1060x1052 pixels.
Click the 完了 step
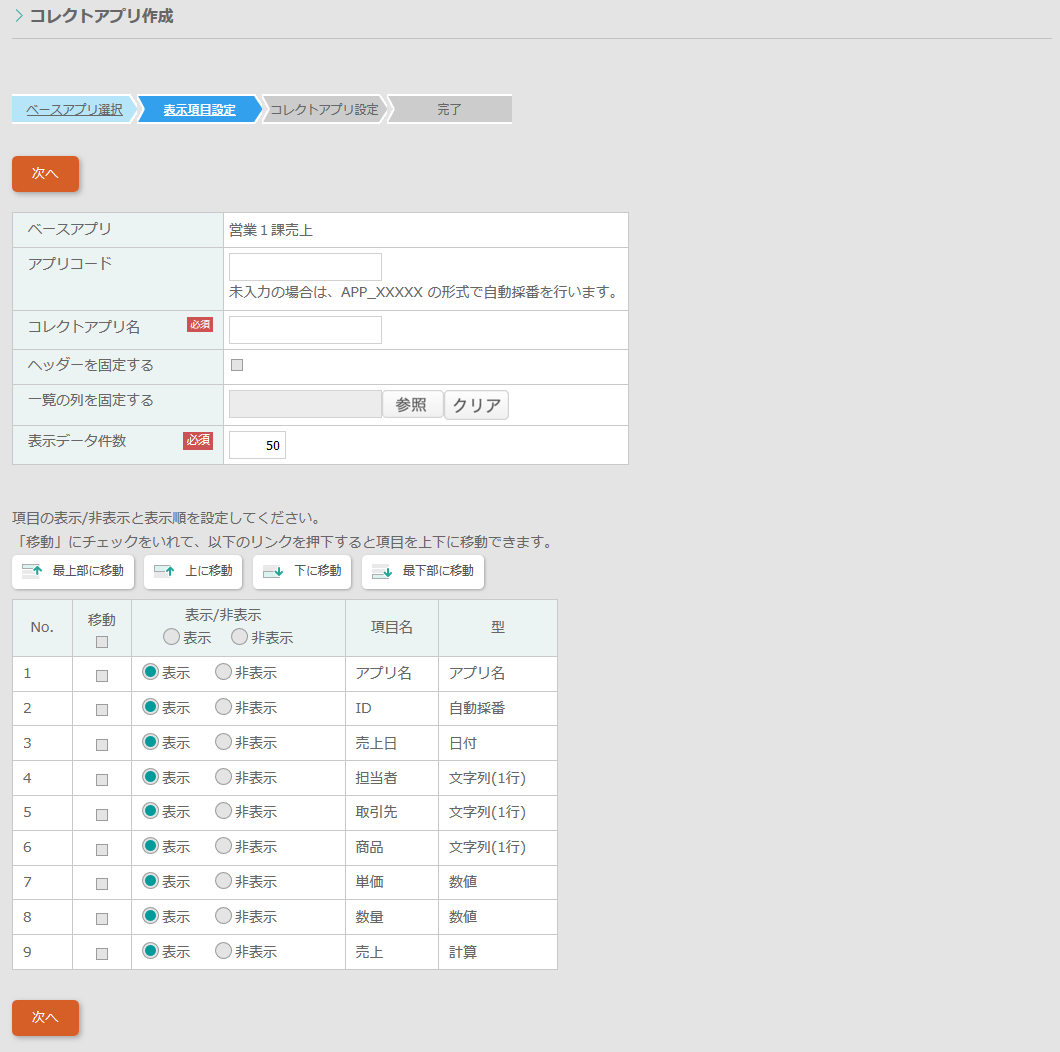pyautogui.click(x=450, y=110)
